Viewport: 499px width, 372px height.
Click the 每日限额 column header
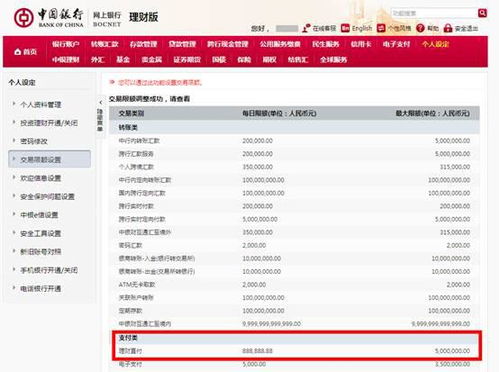(279, 114)
